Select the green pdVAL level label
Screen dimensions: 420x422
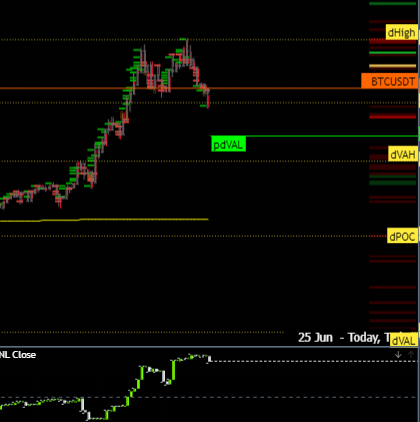tap(229, 144)
